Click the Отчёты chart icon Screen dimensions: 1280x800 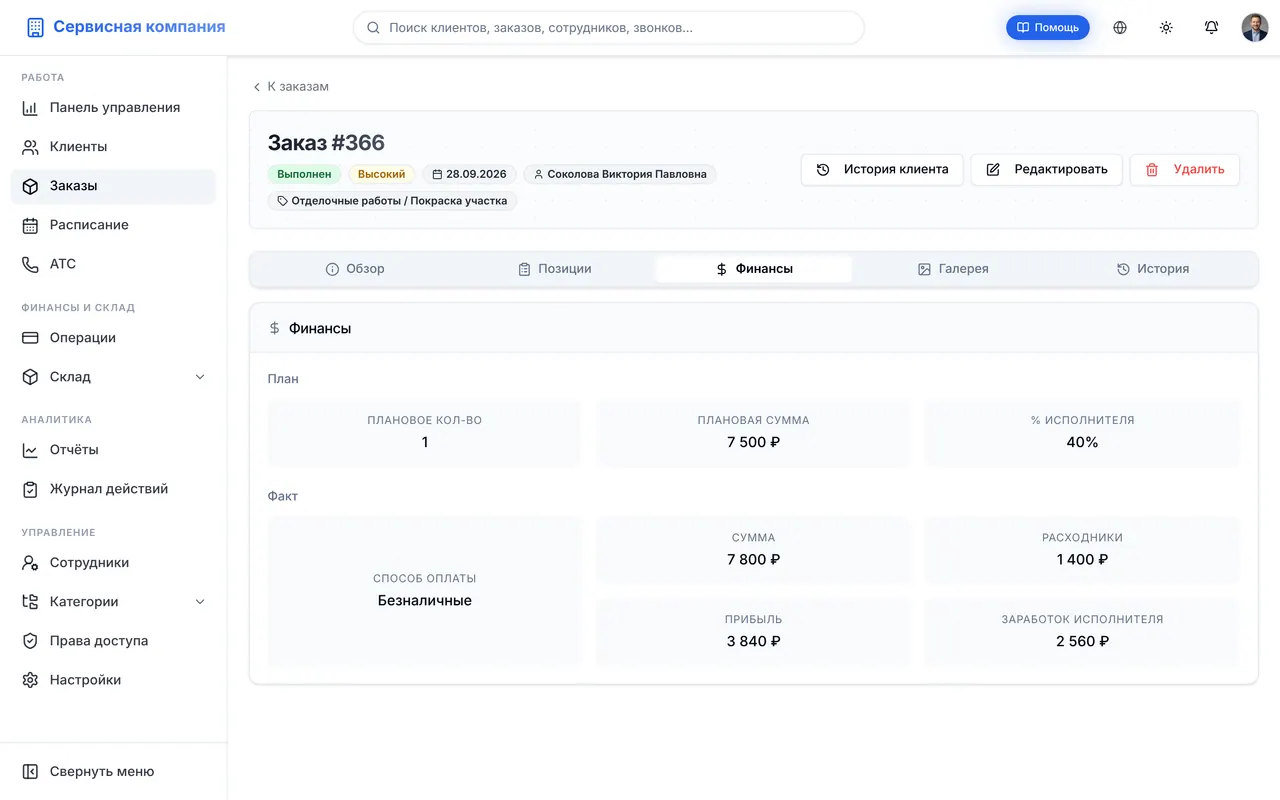[30, 450]
